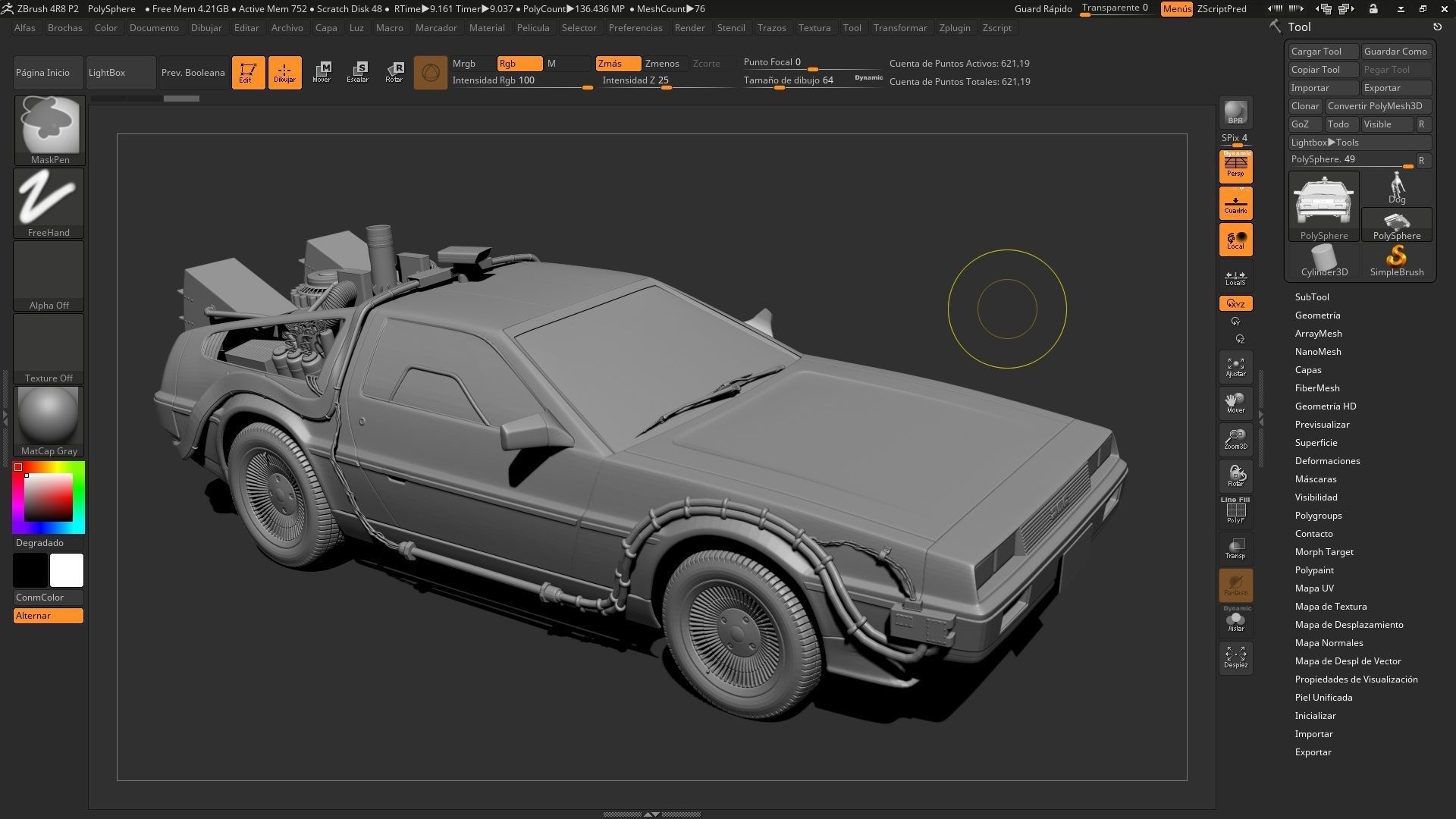
Task: Click Convertir PolyMesh3D button
Action: [1378, 106]
